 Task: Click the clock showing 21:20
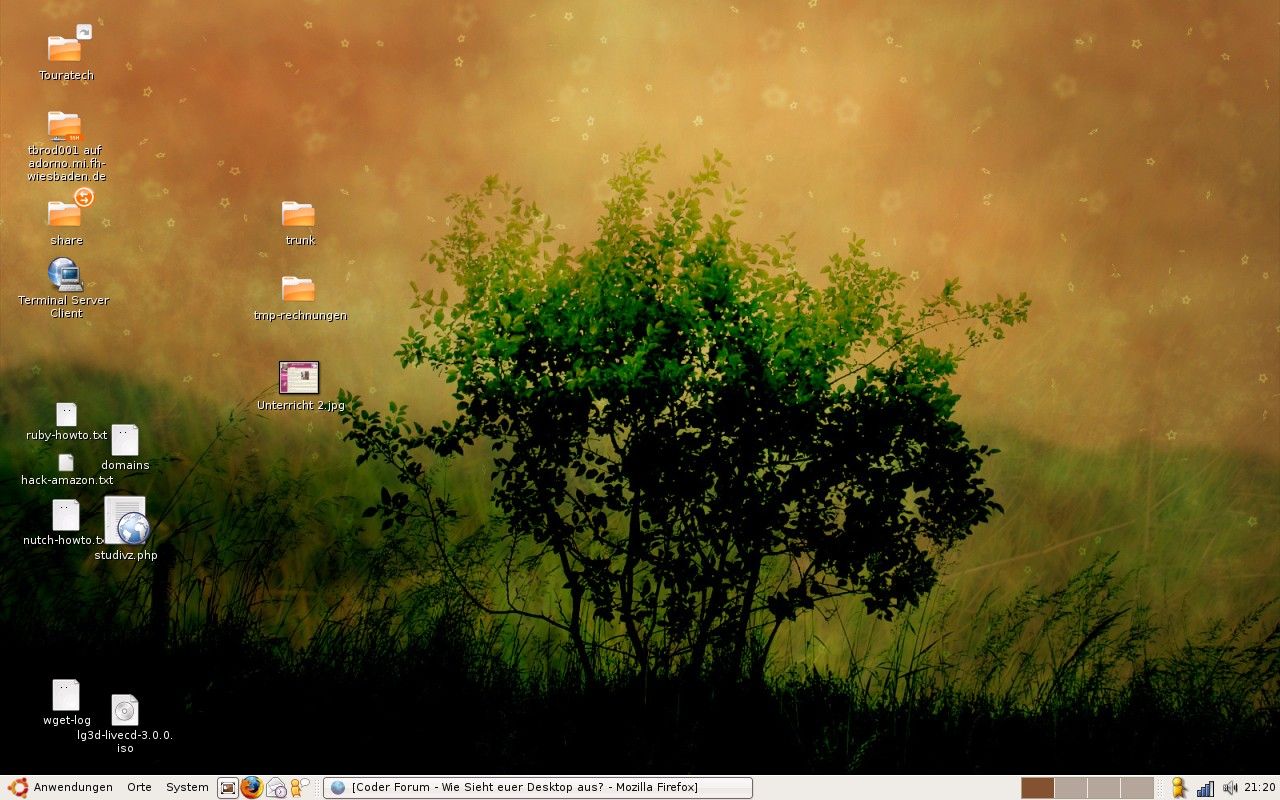click(1259, 787)
